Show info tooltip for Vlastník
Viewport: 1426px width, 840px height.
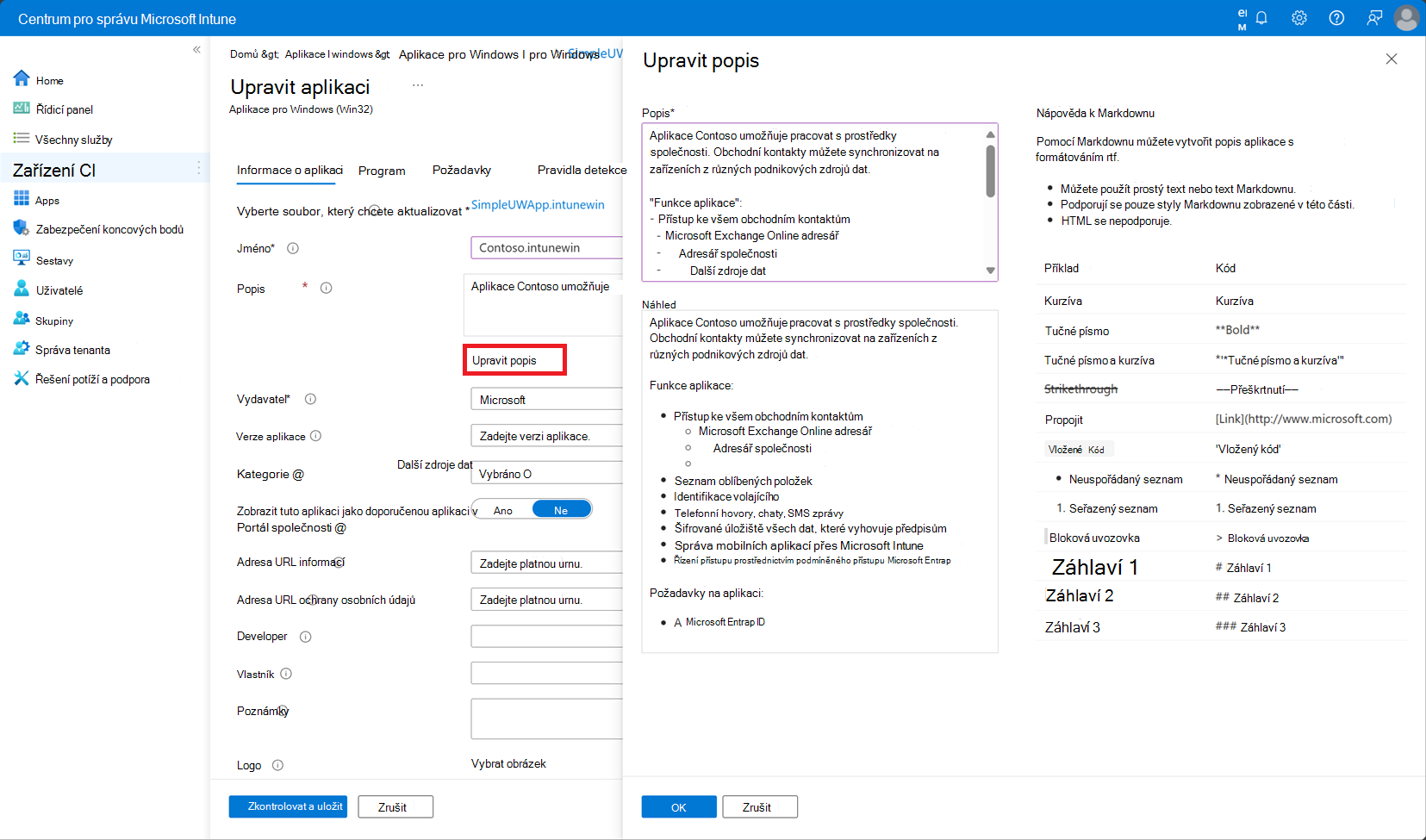287,674
